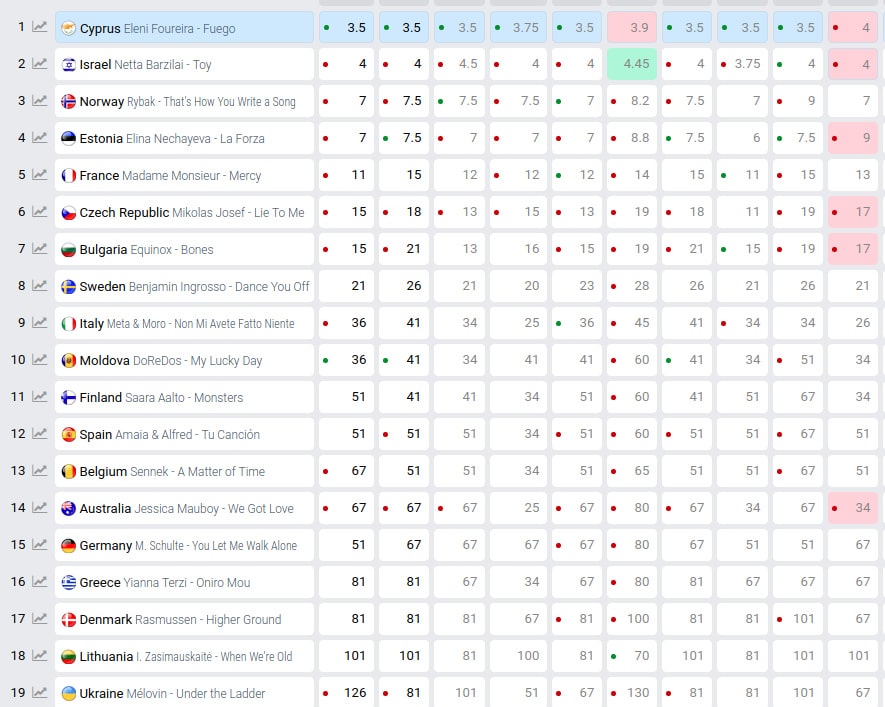Open the odds history chart icon for Australia
This screenshot has width=885, height=707.
[x=40, y=508]
